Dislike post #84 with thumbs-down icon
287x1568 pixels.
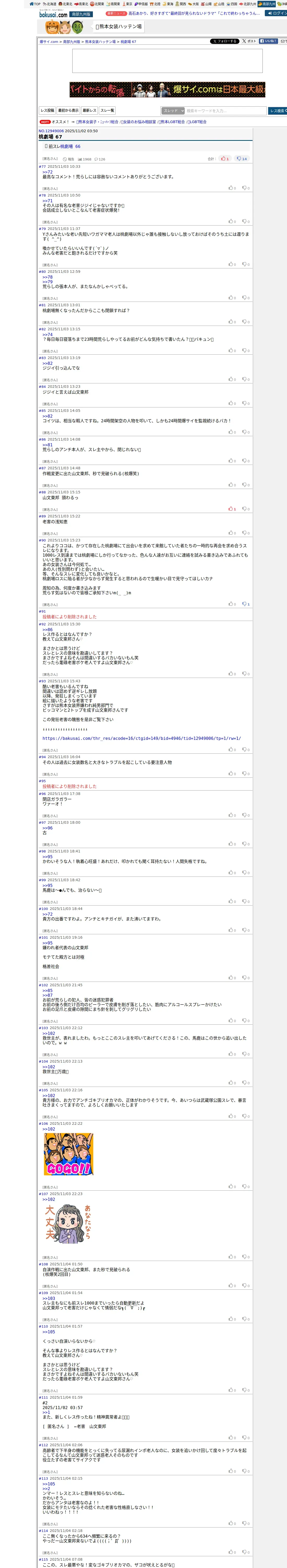click(246, 403)
